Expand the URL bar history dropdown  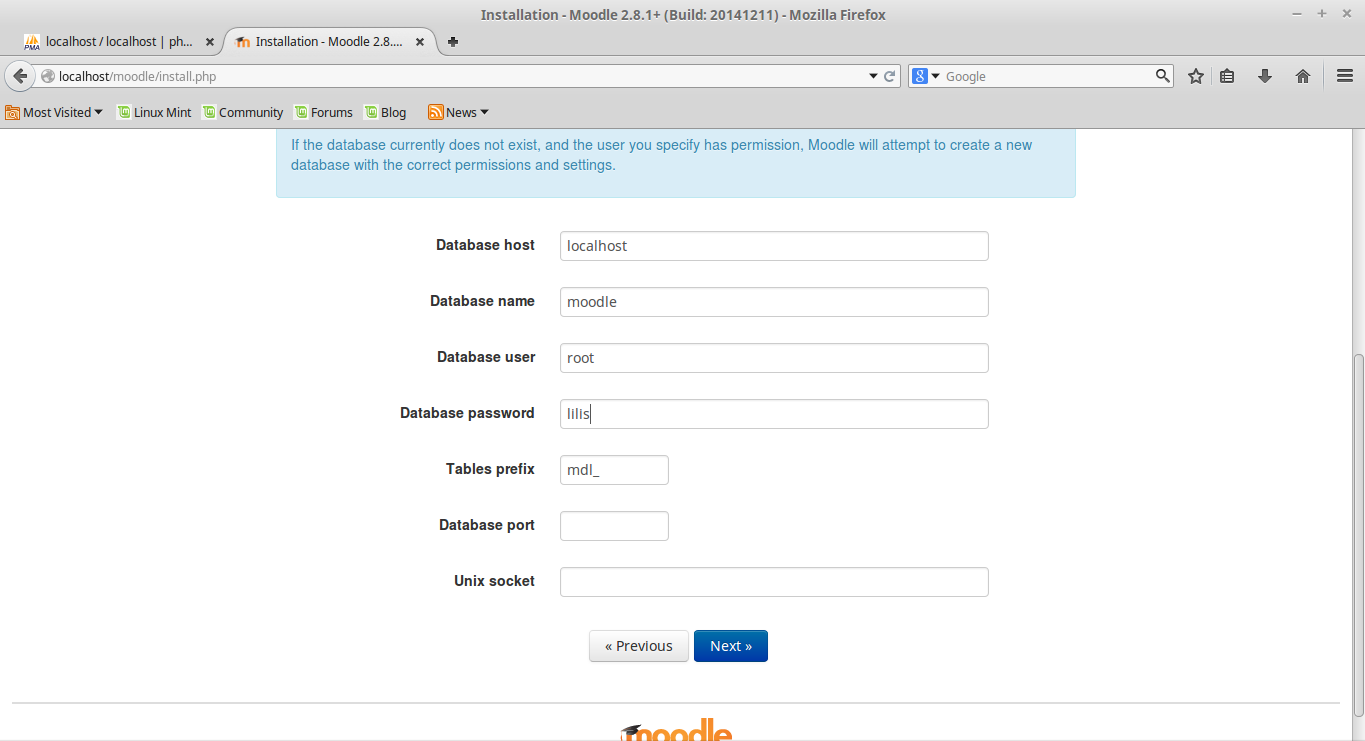(872, 75)
